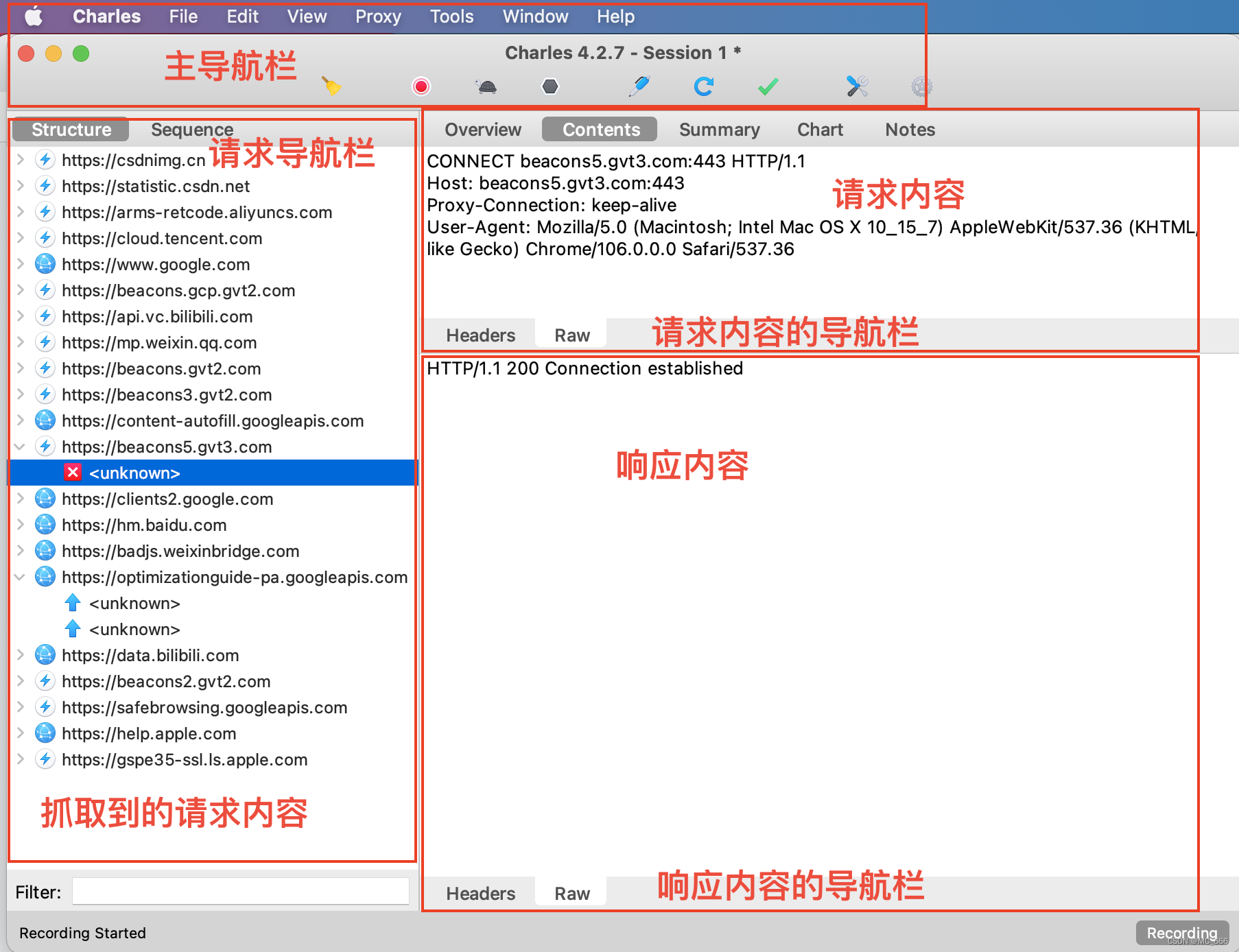The image size is (1239, 952).
Task: Open the Tools menu
Action: click(451, 16)
